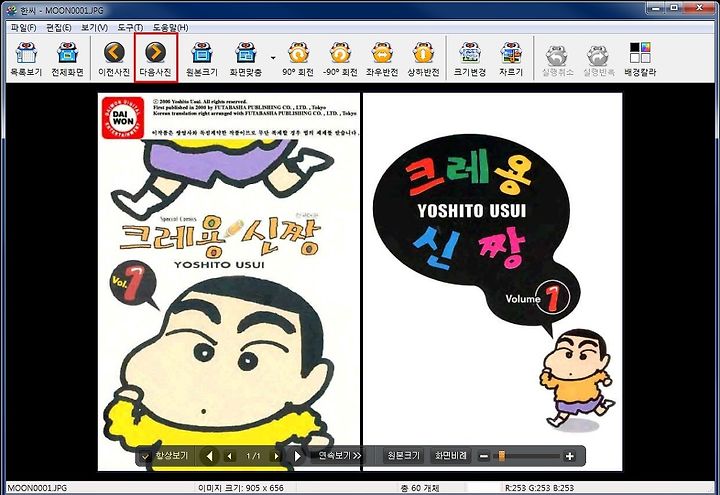Go to 다음사진 next photo
This screenshot has width=720, height=495.
156,59
